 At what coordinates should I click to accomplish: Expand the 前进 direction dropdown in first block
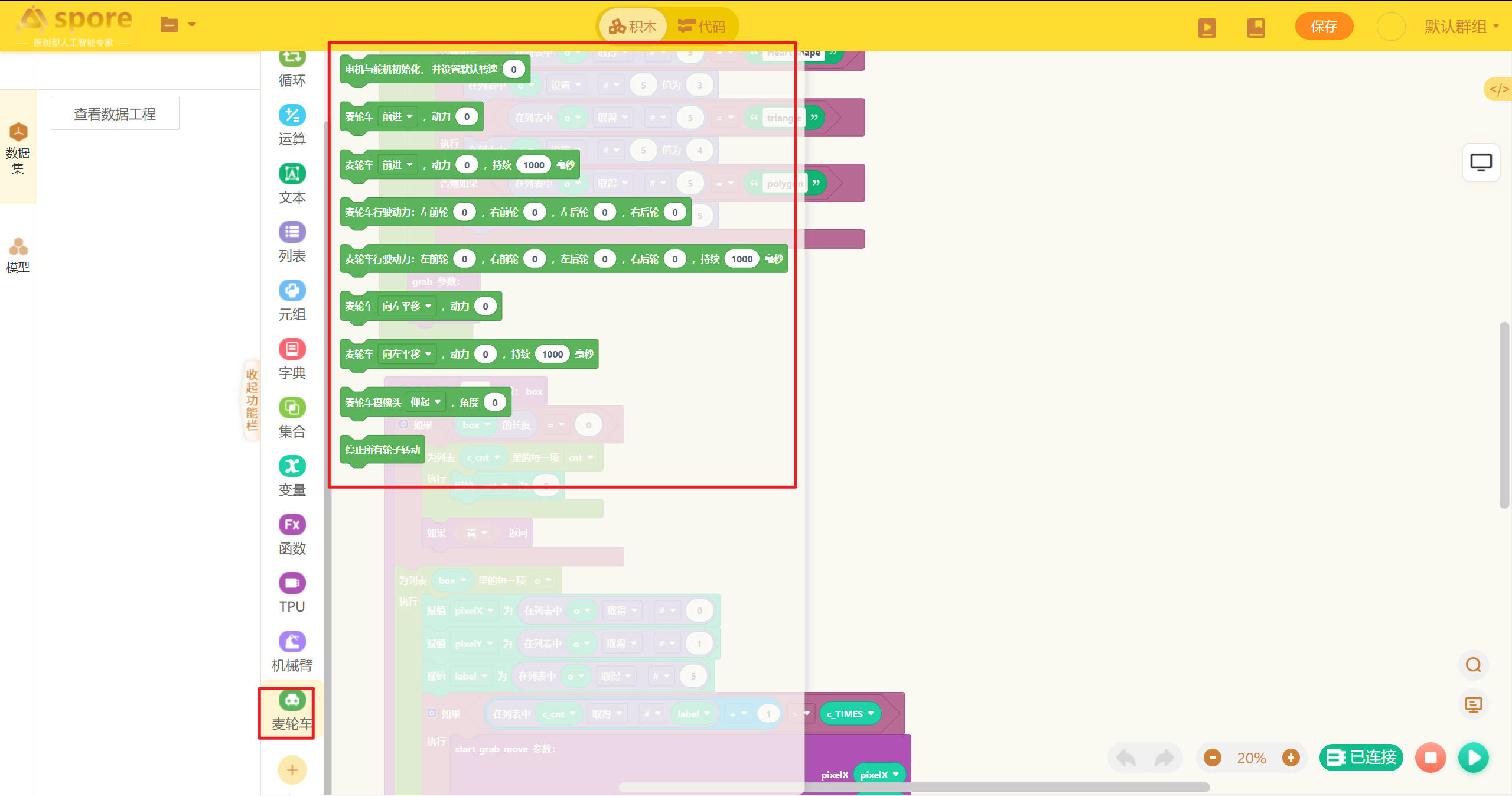pyautogui.click(x=398, y=116)
